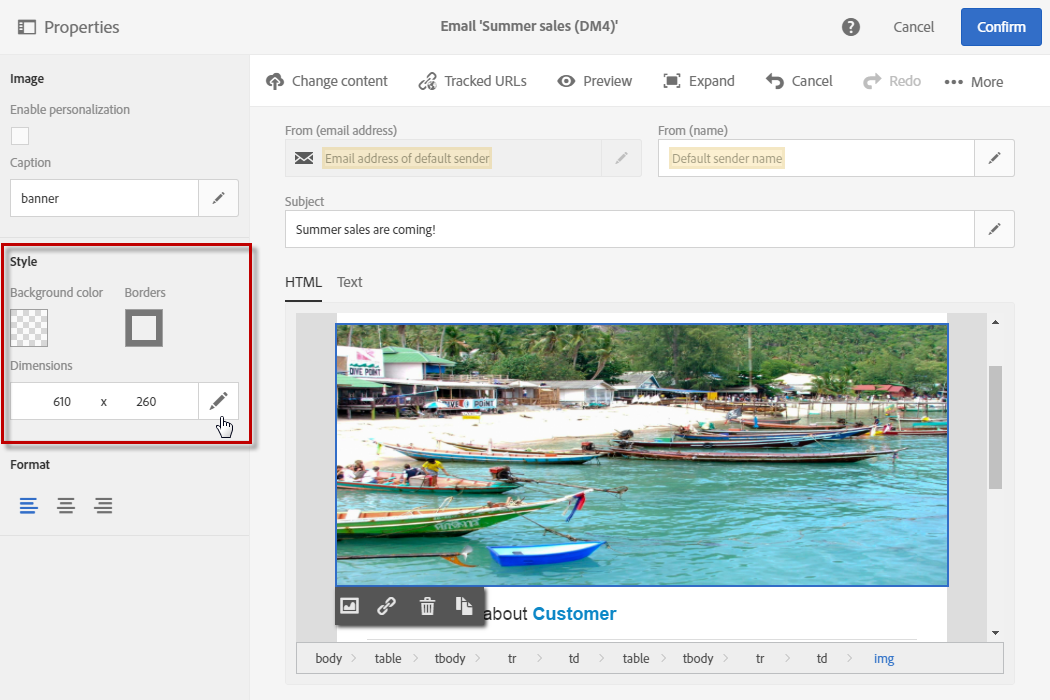The image size is (1050, 700).
Task: Open the More options menu
Action: (x=973, y=82)
